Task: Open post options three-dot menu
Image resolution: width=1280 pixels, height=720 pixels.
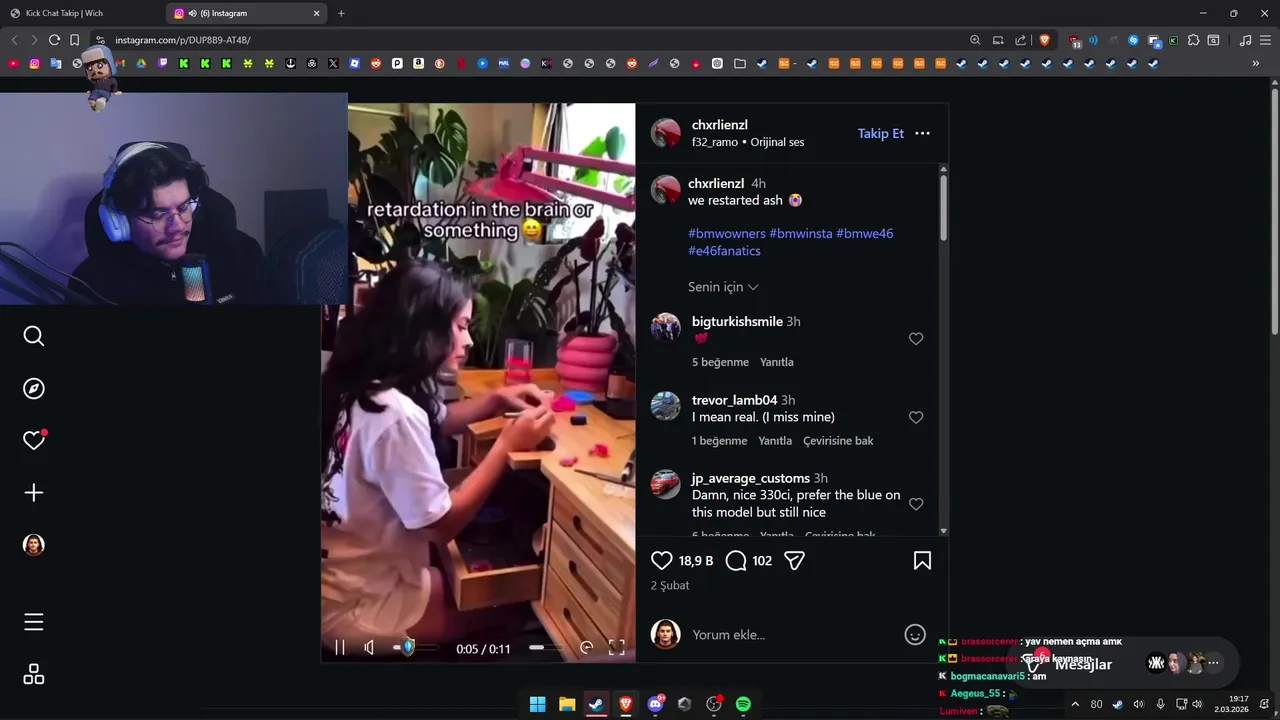Action: (x=922, y=133)
